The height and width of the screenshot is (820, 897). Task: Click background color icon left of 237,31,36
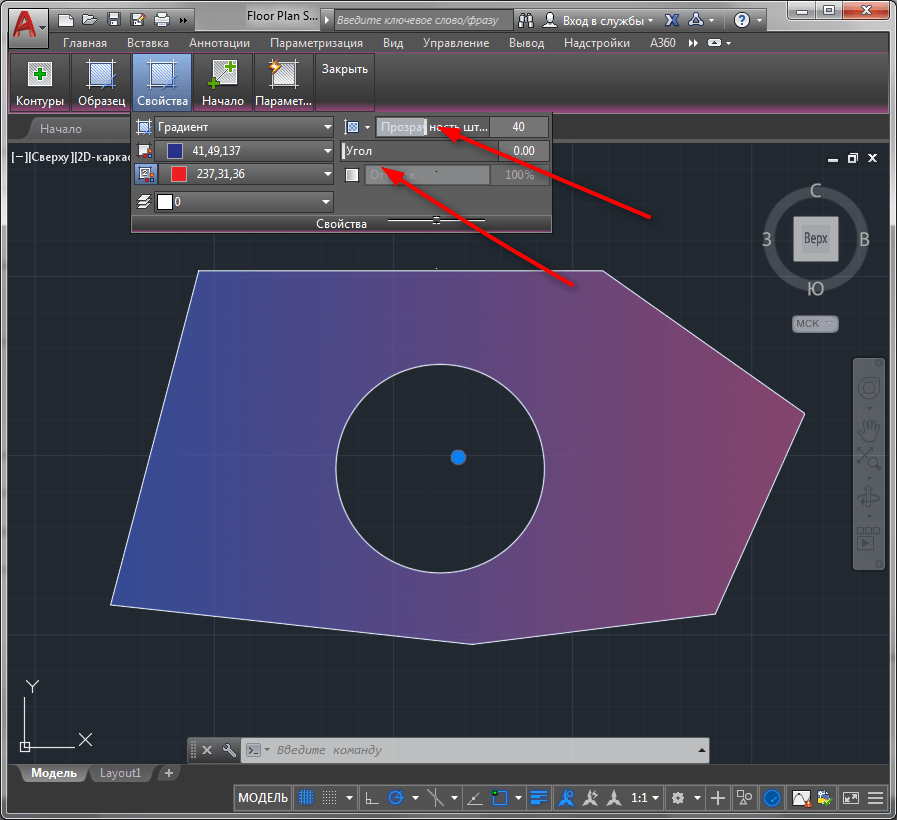(145, 174)
